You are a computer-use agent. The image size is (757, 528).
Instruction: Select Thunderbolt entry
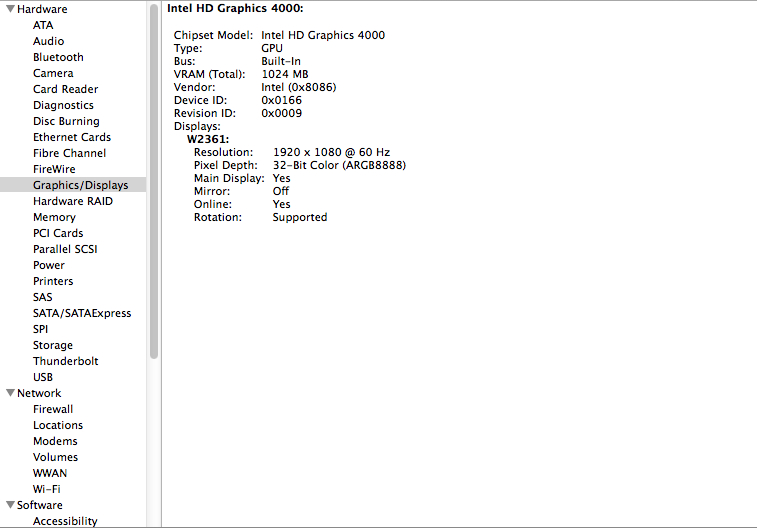pyautogui.click(x=66, y=361)
